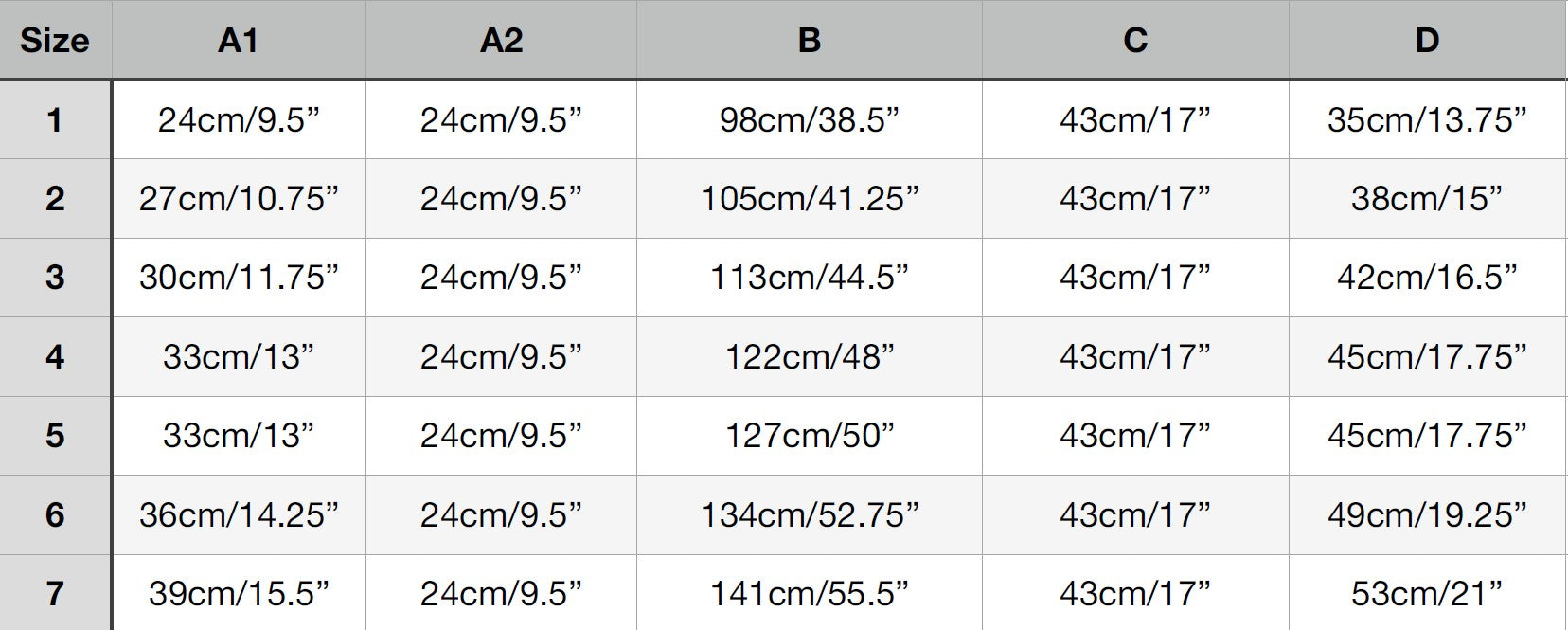The height and width of the screenshot is (630, 1568).
Task: Click the 113cm/44.5" cell
Action: (809, 278)
